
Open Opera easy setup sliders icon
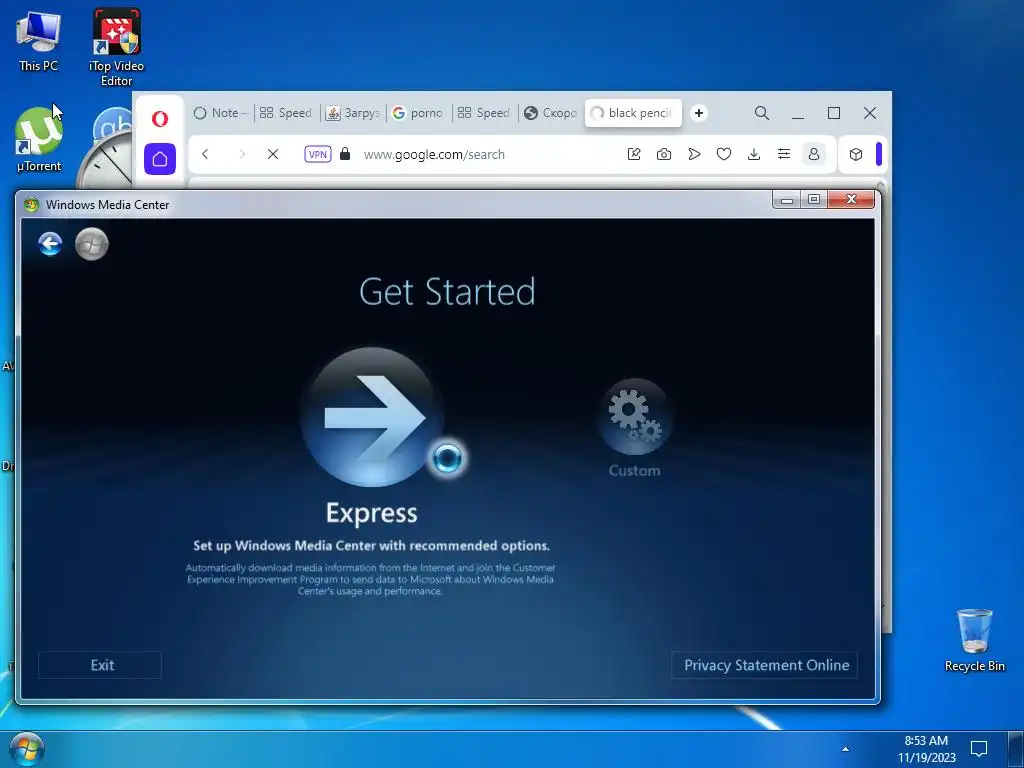(x=784, y=154)
